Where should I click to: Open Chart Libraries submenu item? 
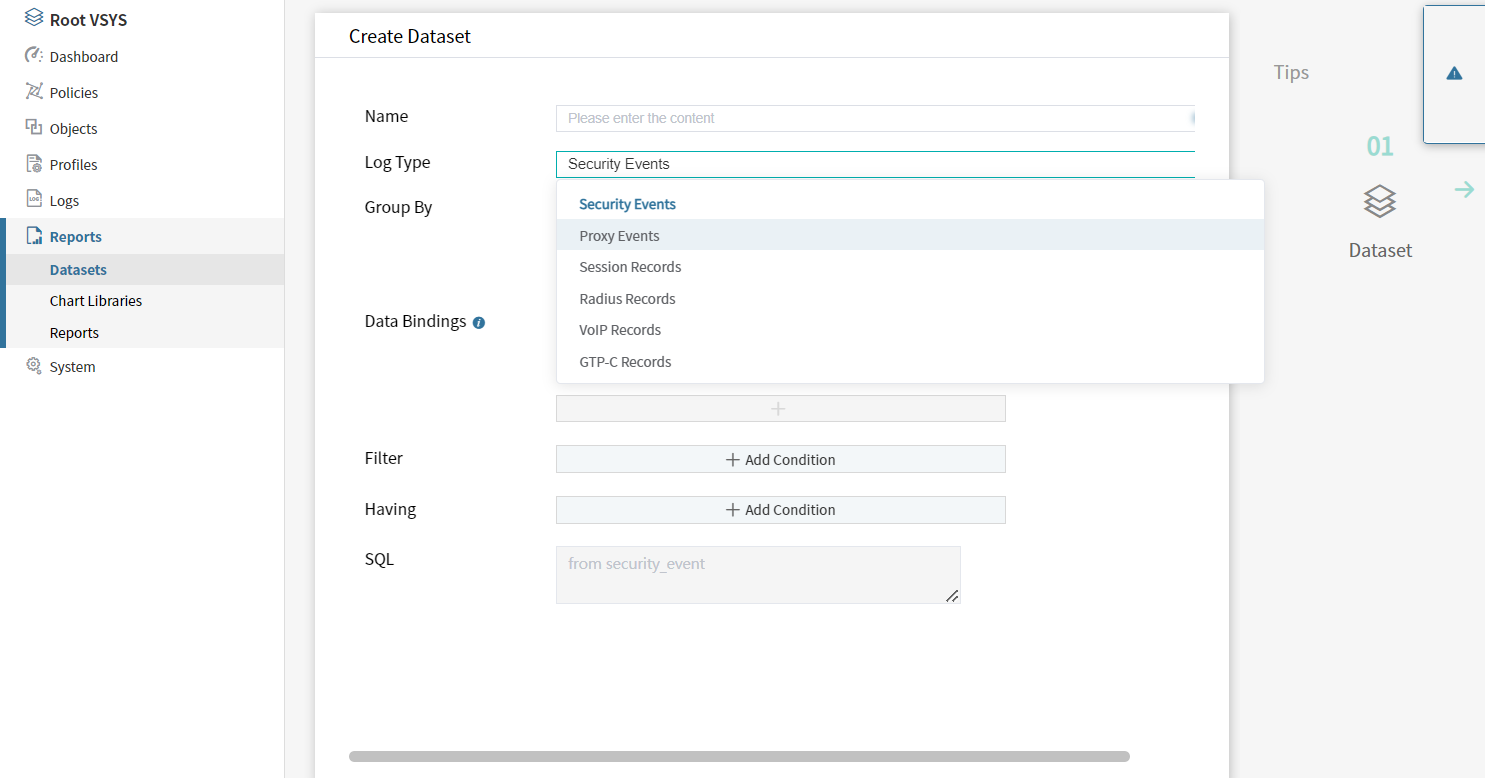point(96,301)
